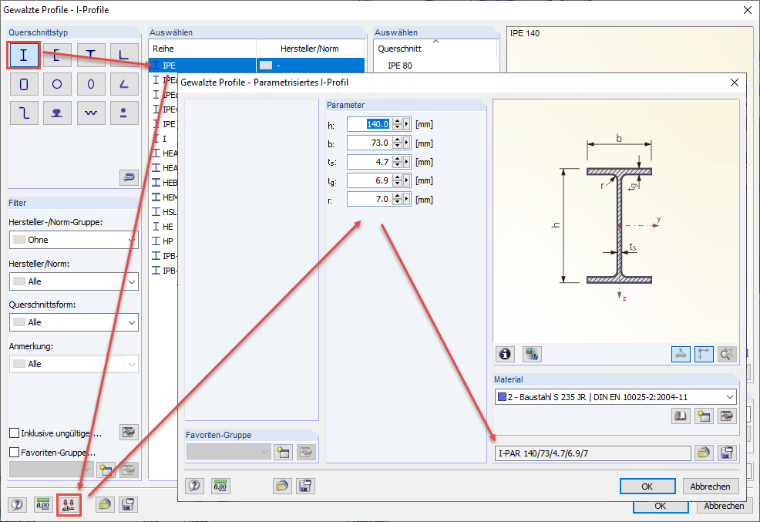The height and width of the screenshot is (522, 760).
Task: Select the rectangular hollow section type
Action: pos(24,84)
